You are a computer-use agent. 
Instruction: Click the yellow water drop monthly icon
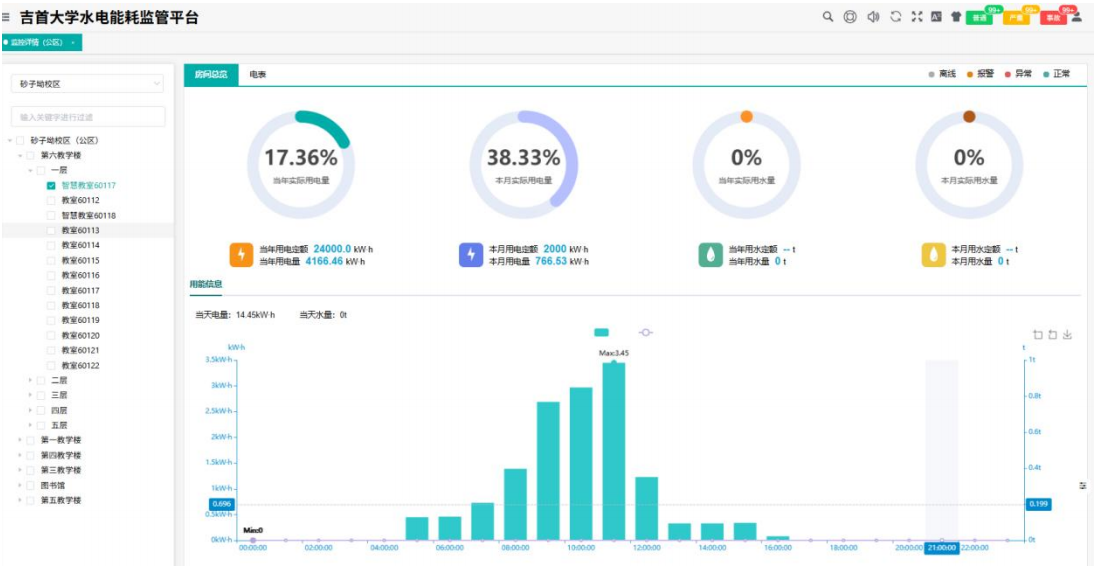coord(933,255)
